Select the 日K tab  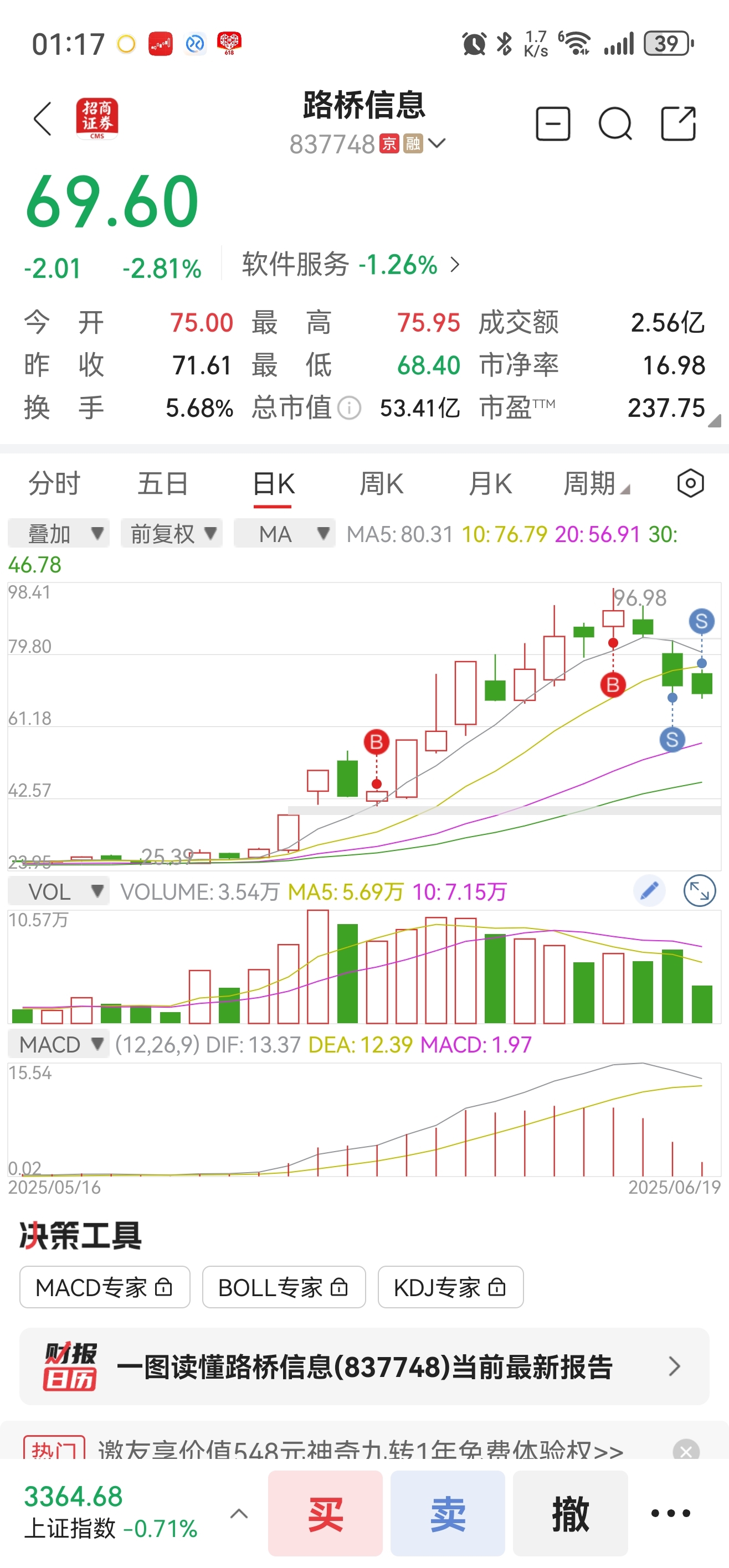tap(274, 484)
